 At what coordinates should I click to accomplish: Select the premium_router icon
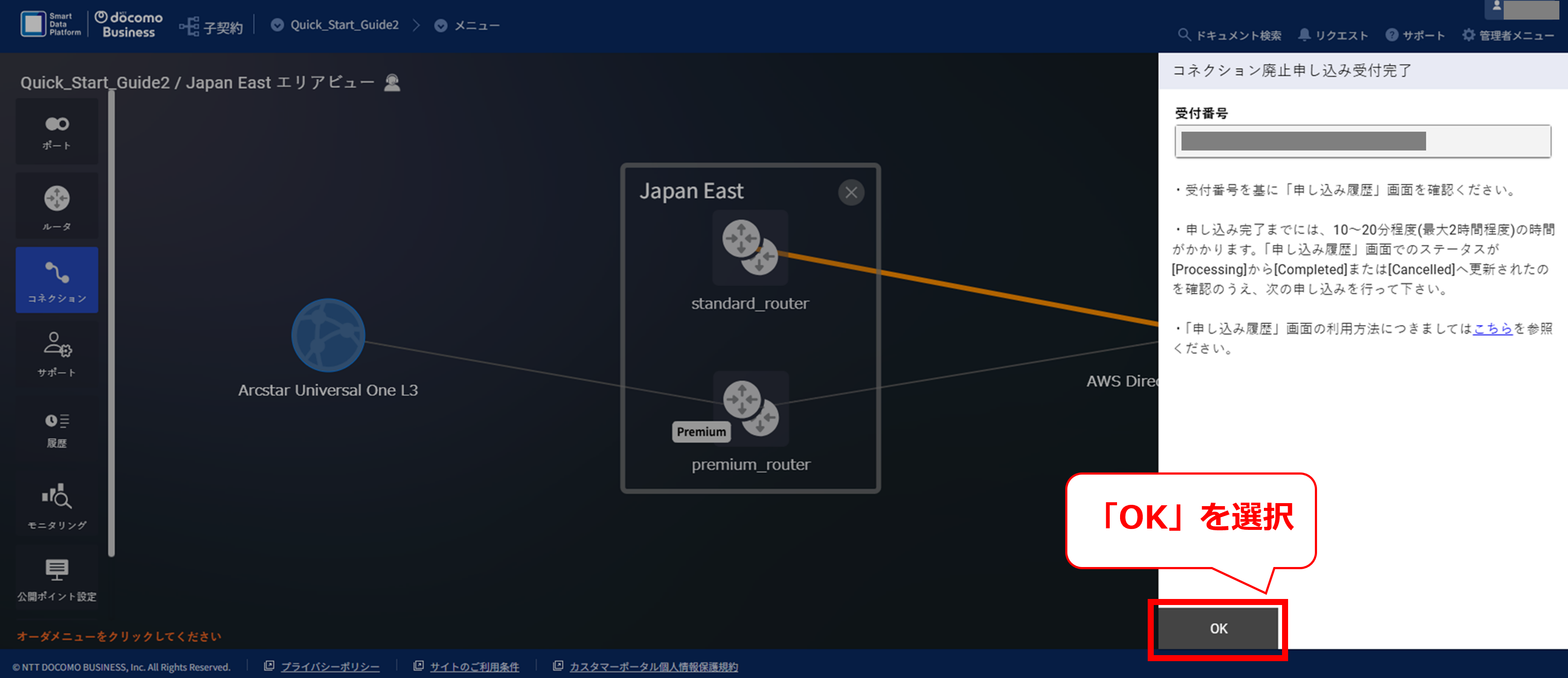(x=750, y=409)
